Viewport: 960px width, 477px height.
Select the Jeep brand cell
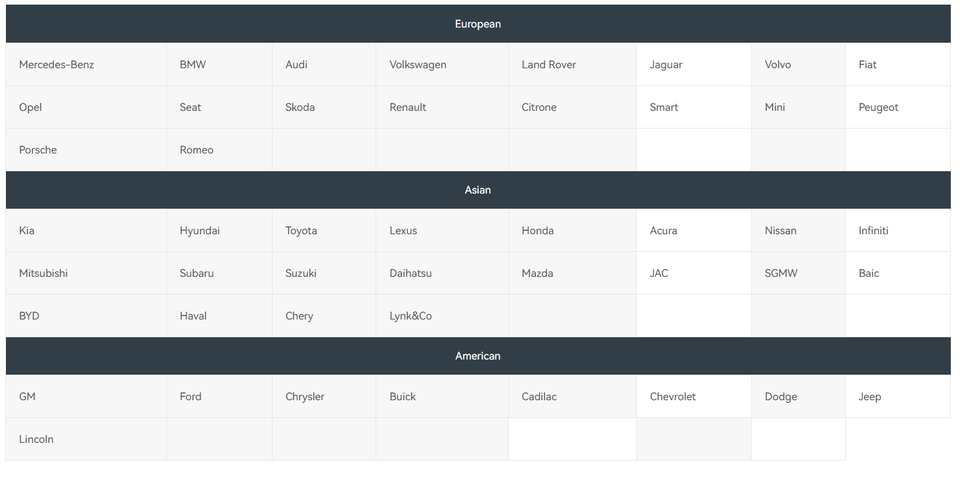point(870,397)
